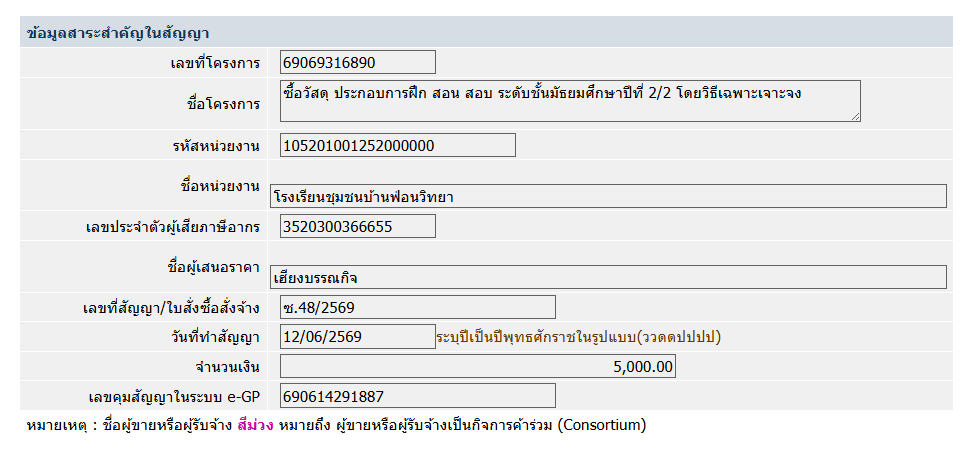Focus the taxpayer ID field 3520300366655
The height and width of the screenshot is (453, 967).
(358, 226)
